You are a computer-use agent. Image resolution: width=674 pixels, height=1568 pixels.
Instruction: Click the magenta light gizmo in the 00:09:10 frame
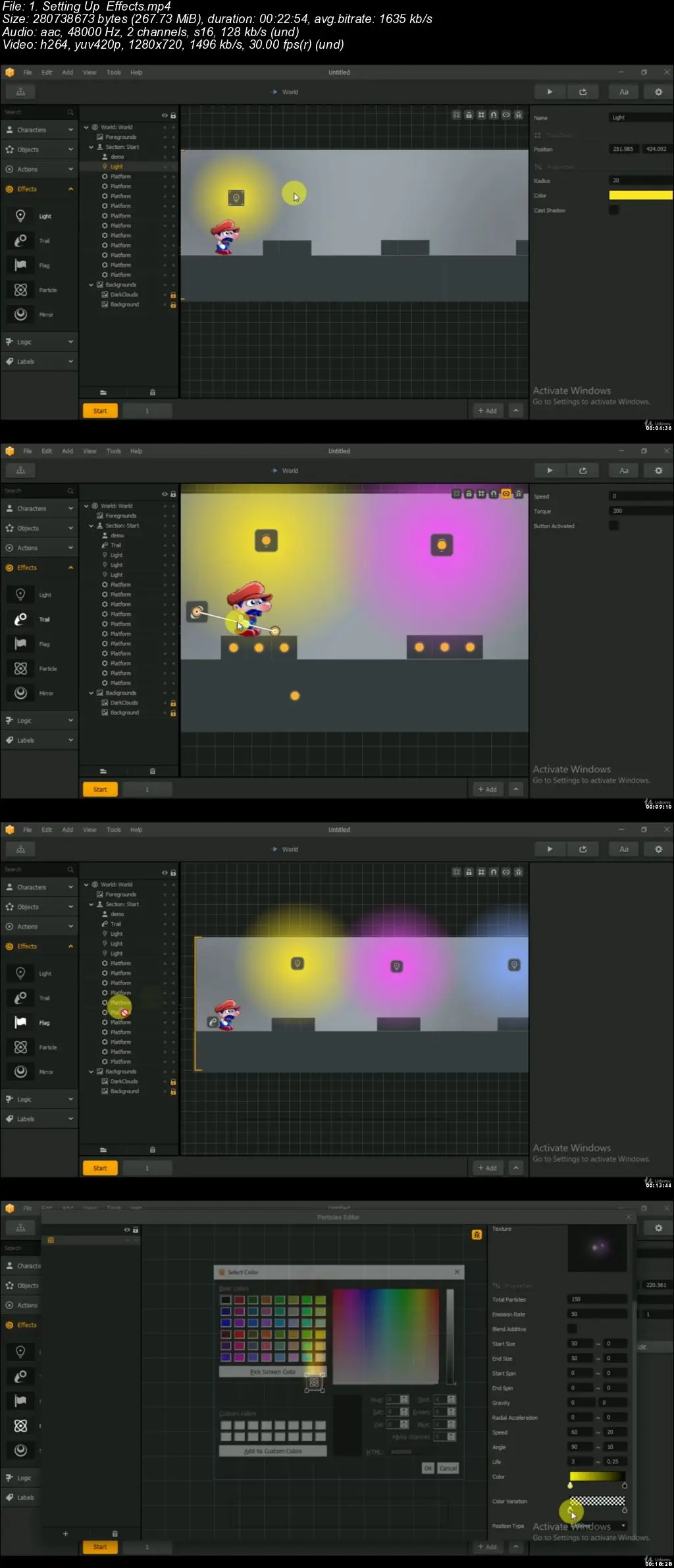(442, 545)
